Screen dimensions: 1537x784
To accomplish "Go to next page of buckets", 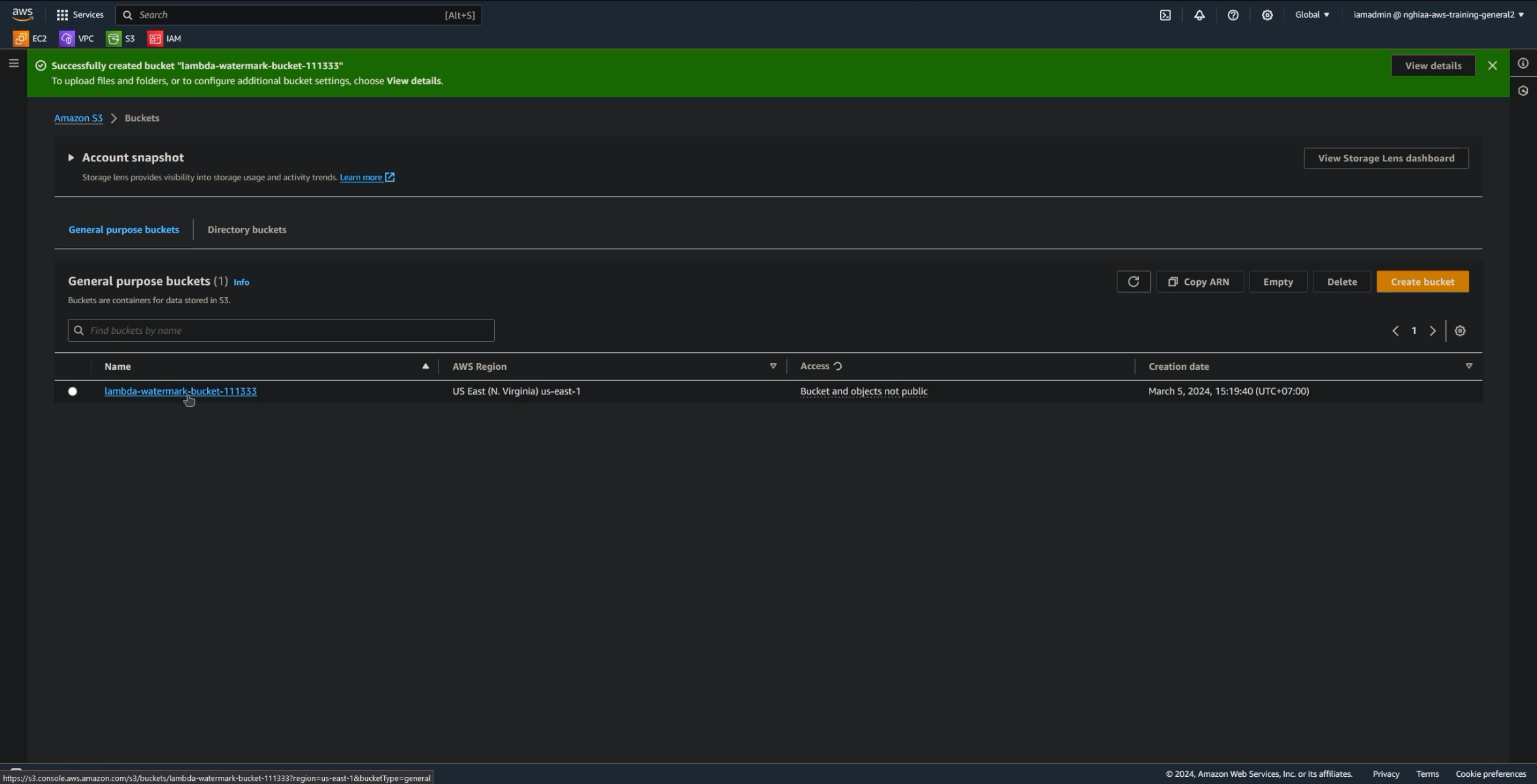I will [1432, 331].
